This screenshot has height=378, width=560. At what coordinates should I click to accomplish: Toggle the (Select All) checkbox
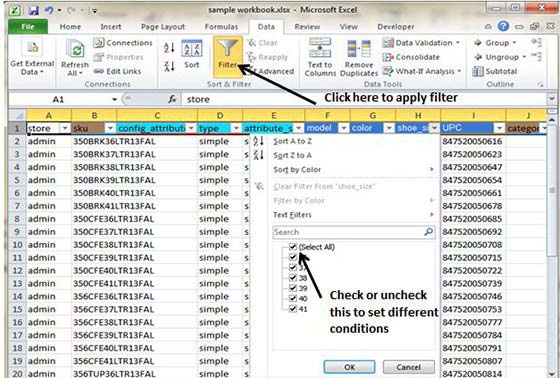(x=293, y=247)
